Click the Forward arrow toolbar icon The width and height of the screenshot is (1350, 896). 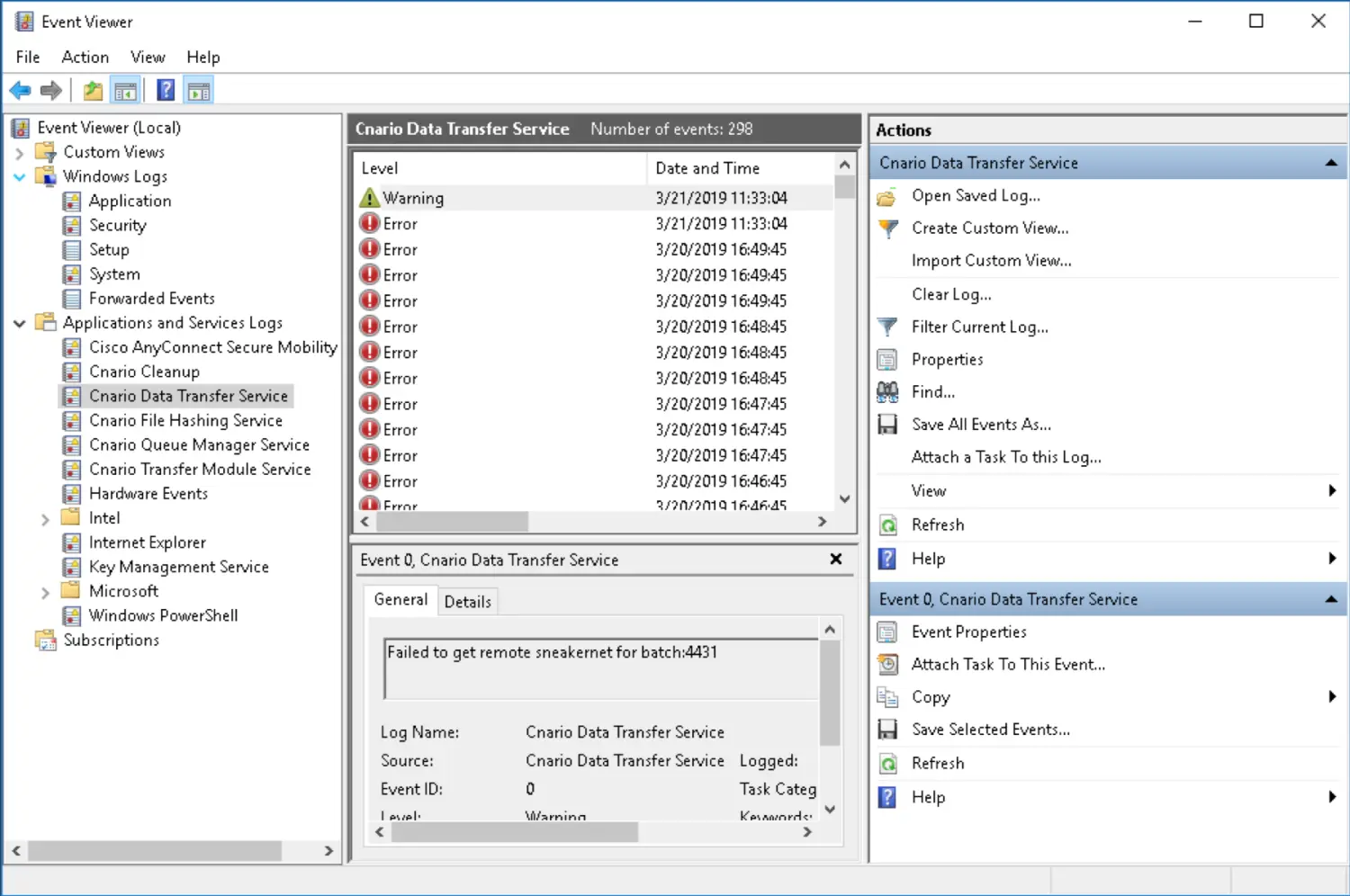[51, 90]
